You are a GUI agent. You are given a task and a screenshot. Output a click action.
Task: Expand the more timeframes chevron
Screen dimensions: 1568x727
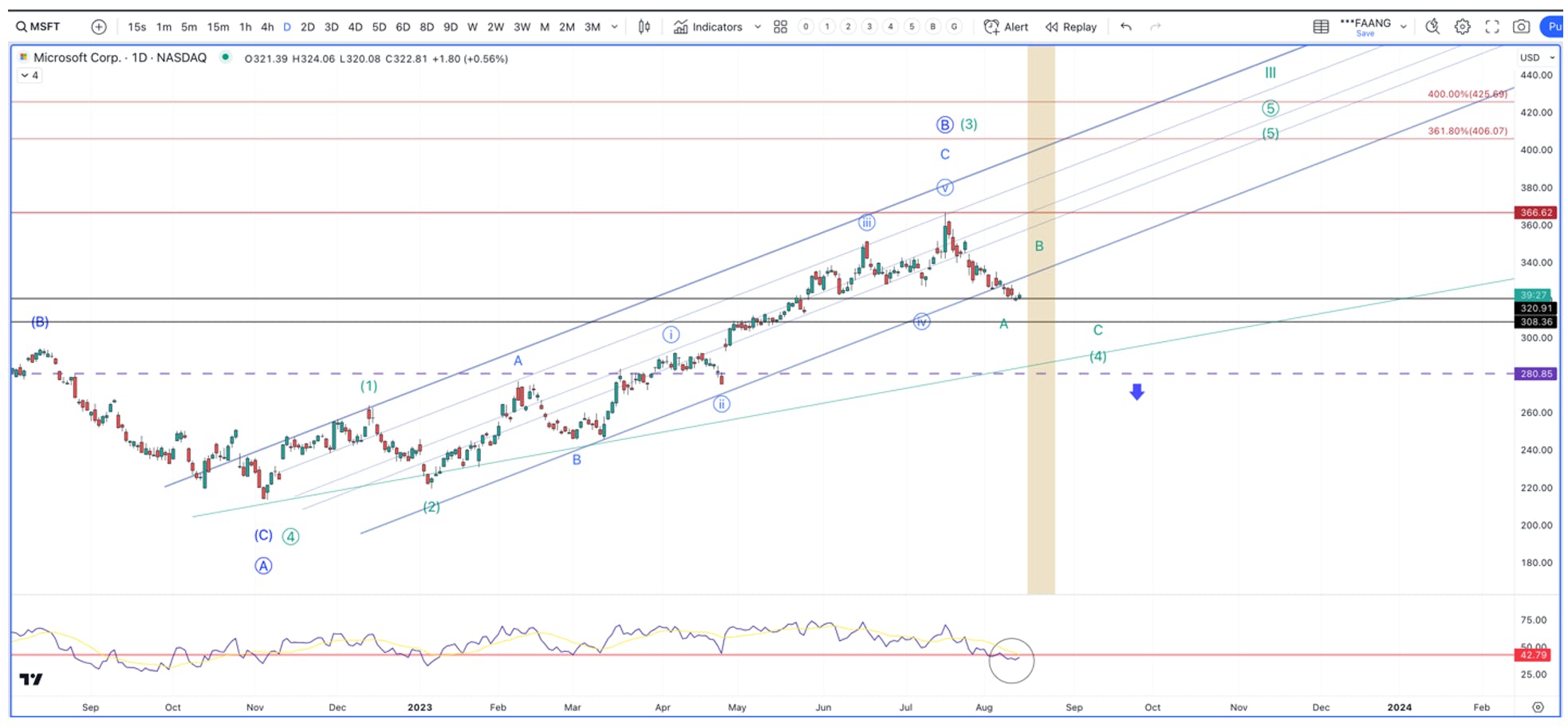point(614,26)
